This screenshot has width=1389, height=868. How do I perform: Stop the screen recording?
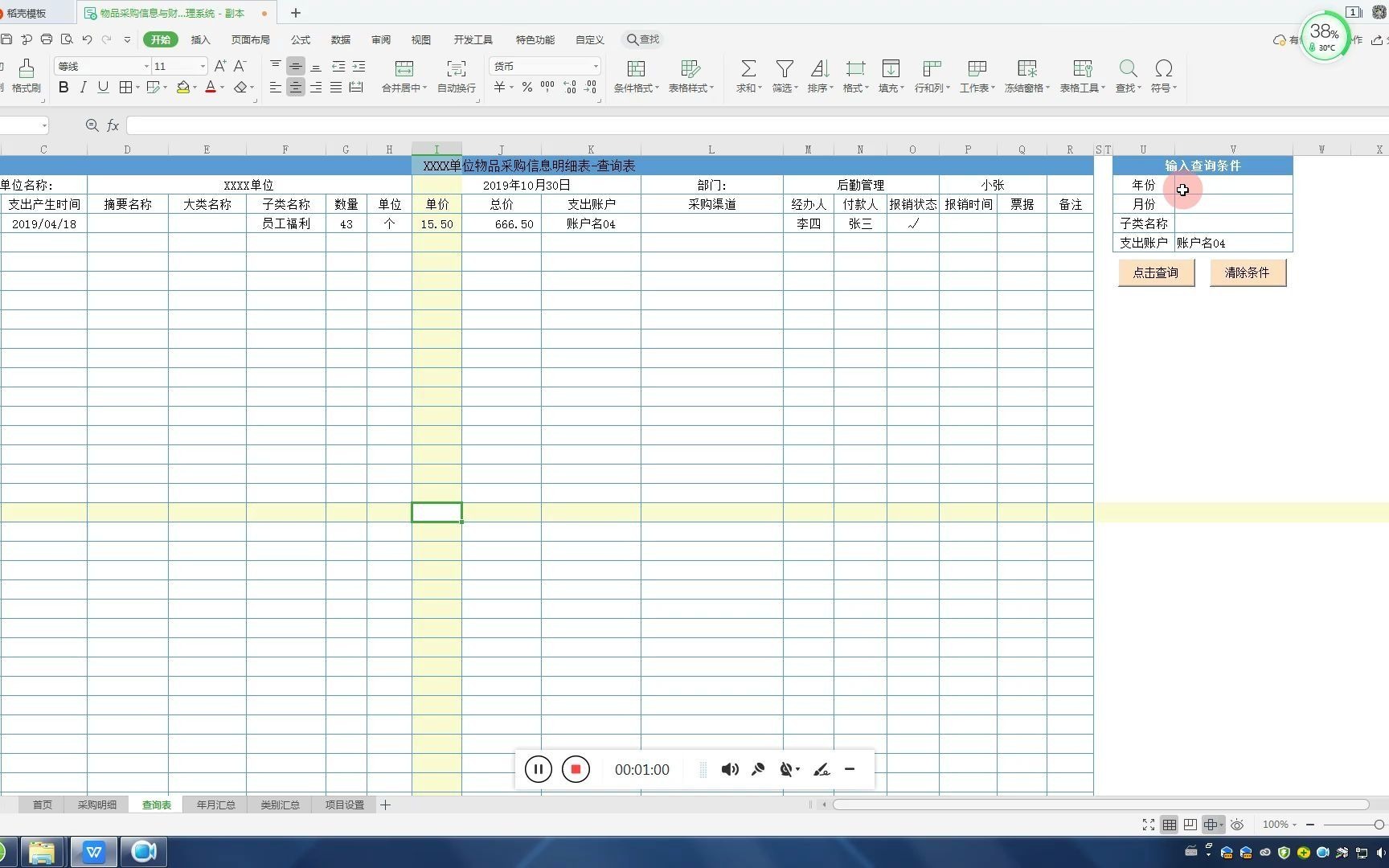(576, 769)
